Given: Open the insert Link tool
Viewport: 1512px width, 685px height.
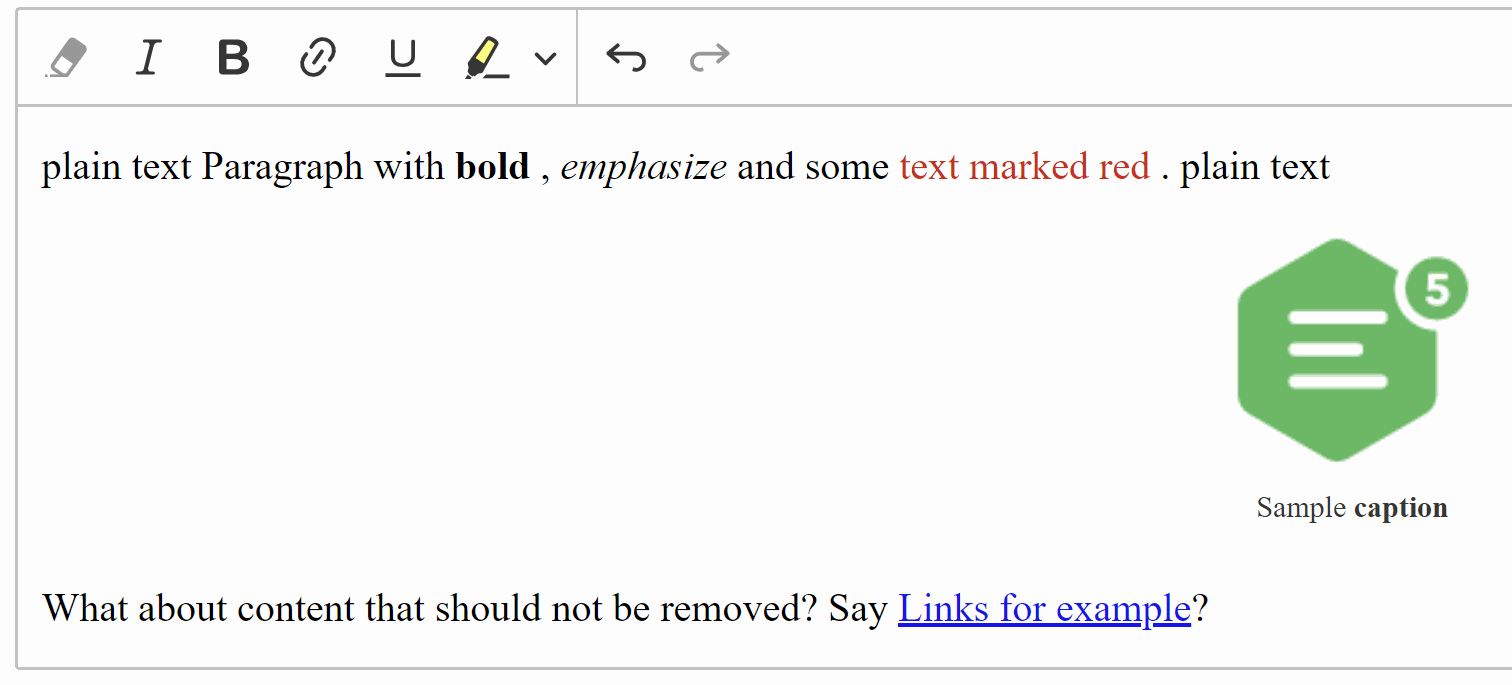Looking at the screenshot, I should (317, 57).
